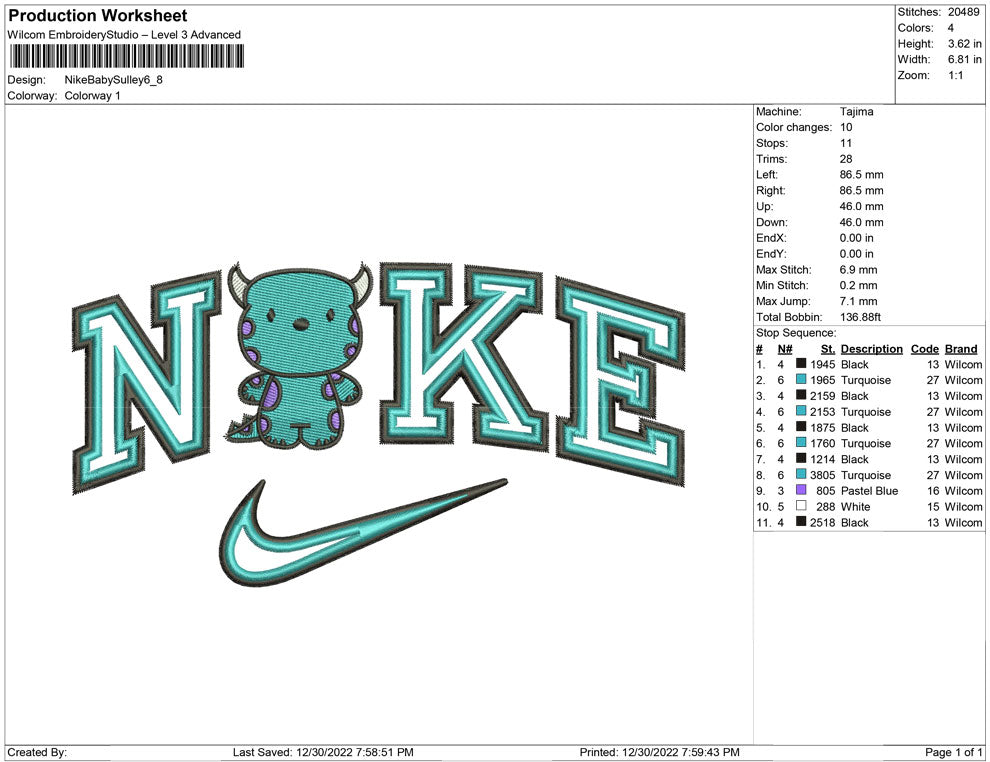Select the Pastel Blue description text

869,491
